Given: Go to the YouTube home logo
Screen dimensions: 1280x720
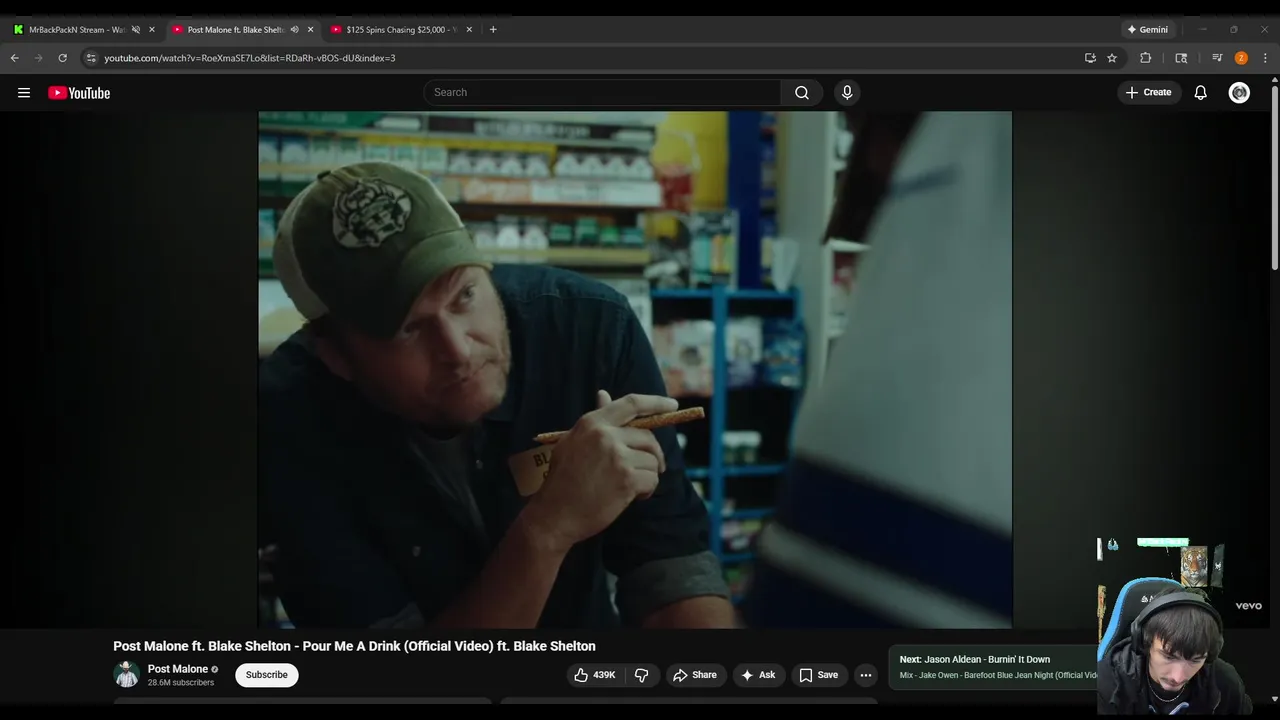Looking at the screenshot, I should pyautogui.click(x=79, y=93).
